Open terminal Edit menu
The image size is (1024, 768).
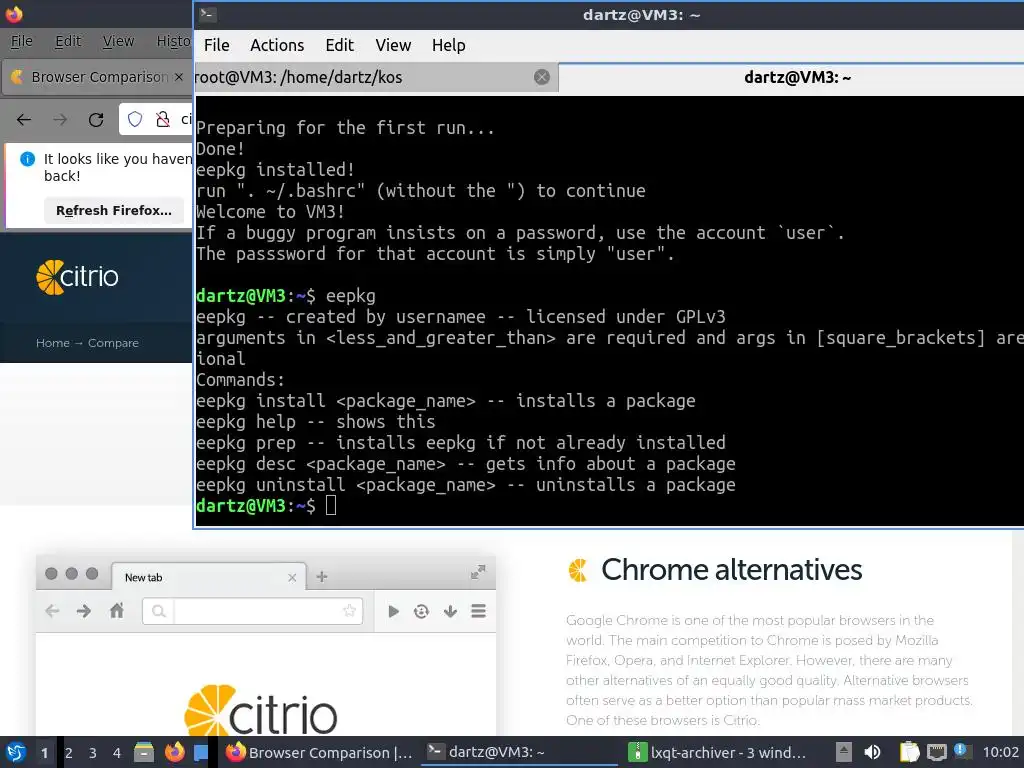click(340, 45)
